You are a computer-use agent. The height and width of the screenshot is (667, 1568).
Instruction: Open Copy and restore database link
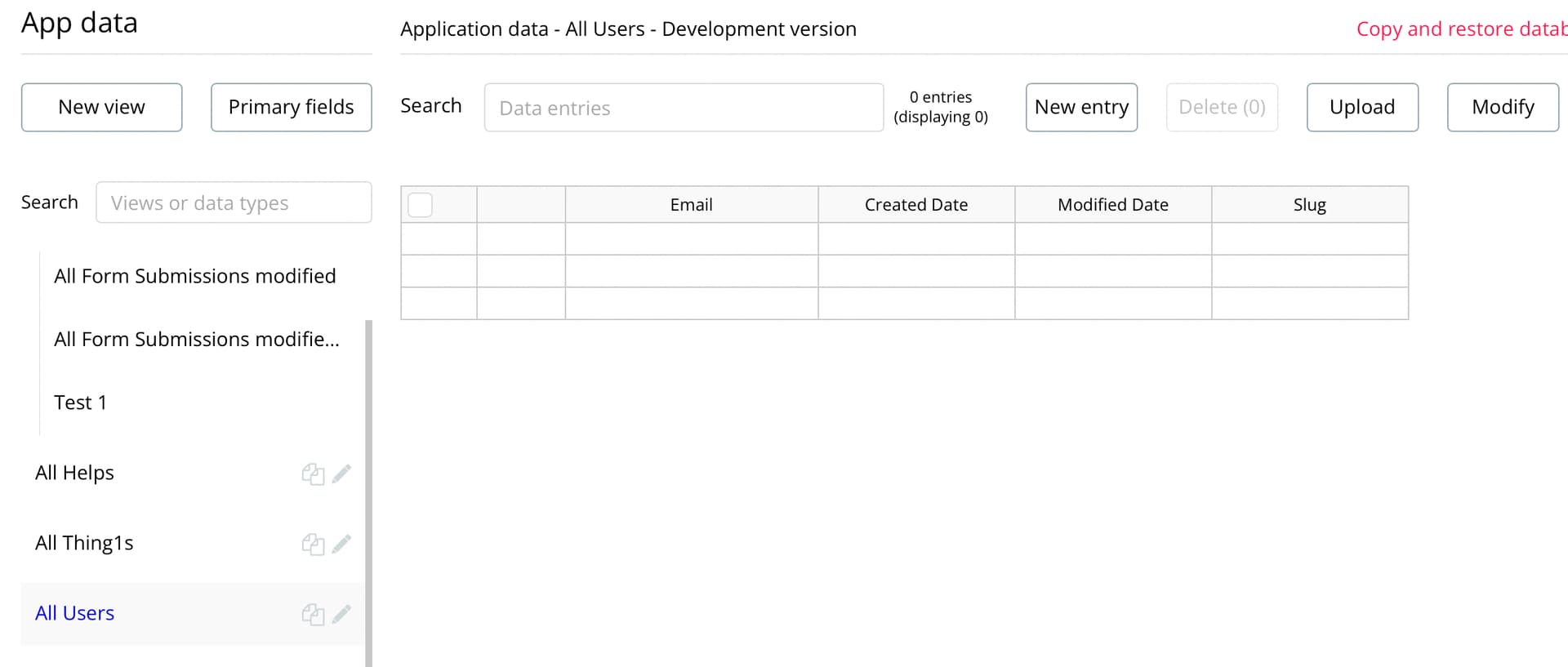(1462, 29)
